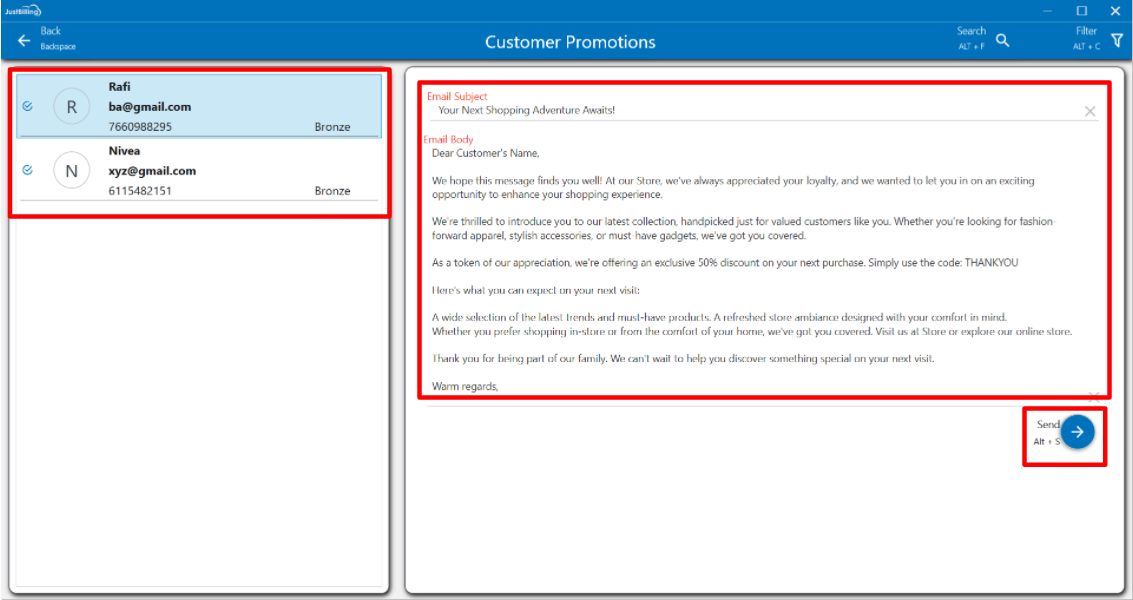Image resolution: width=1133 pixels, height=600 pixels.
Task: Uncheck the checkmark next to Rafi
Action: click(27, 106)
